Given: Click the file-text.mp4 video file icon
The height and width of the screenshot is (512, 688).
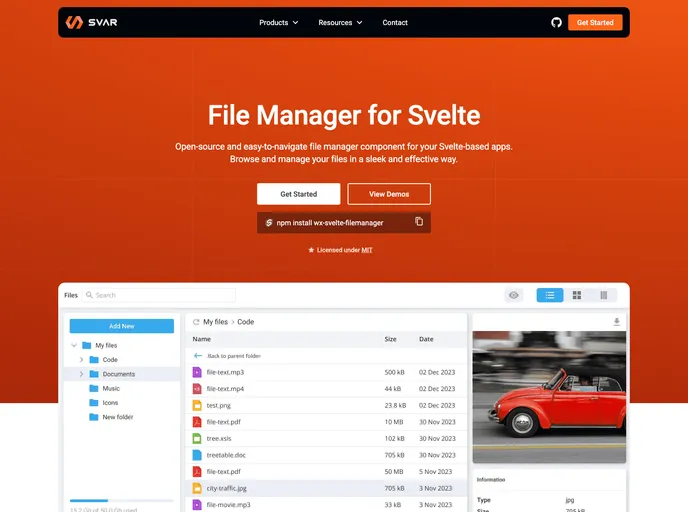Looking at the screenshot, I should point(197,389).
